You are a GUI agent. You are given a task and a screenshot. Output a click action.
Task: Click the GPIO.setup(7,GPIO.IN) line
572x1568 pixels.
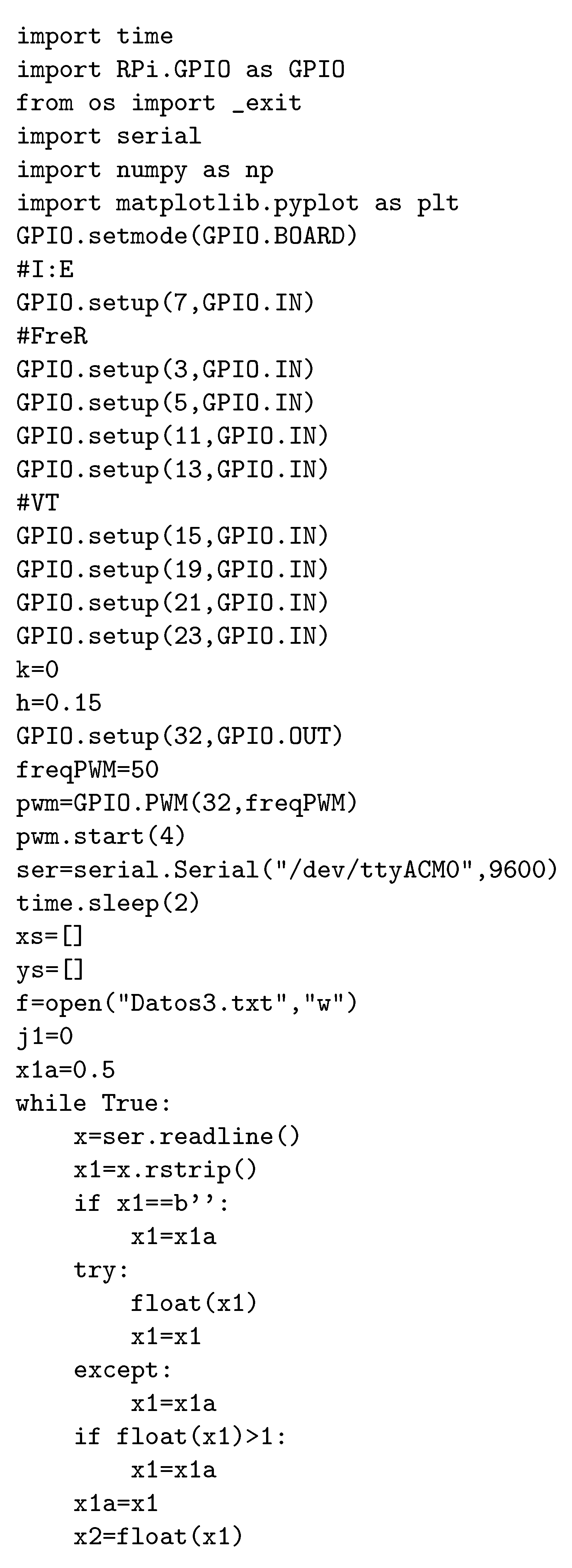tap(165, 302)
